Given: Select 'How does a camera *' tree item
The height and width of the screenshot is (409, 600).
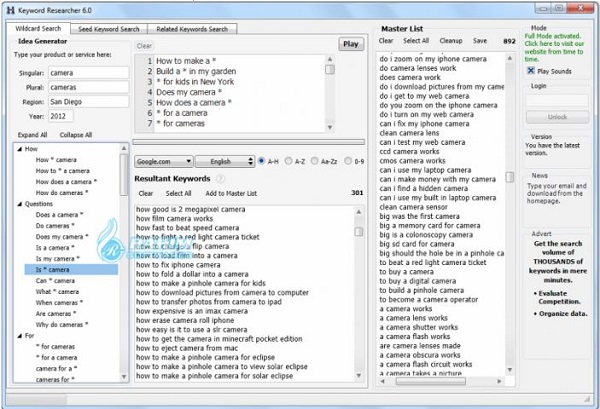Looking at the screenshot, I should [x=67, y=182].
